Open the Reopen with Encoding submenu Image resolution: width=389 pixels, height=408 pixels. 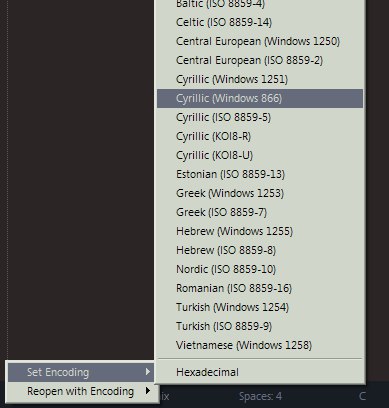point(81,391)
